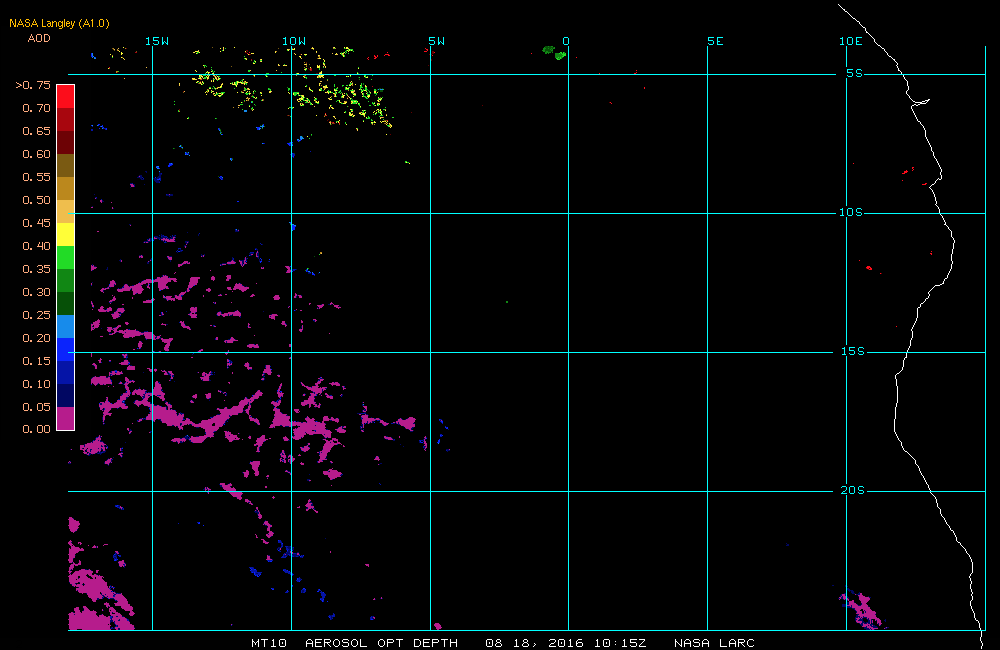Viewport: 1000px width, 650px height.
Task: Click the tan 0.45 legend swatch
Action: [x=66, y=211]
